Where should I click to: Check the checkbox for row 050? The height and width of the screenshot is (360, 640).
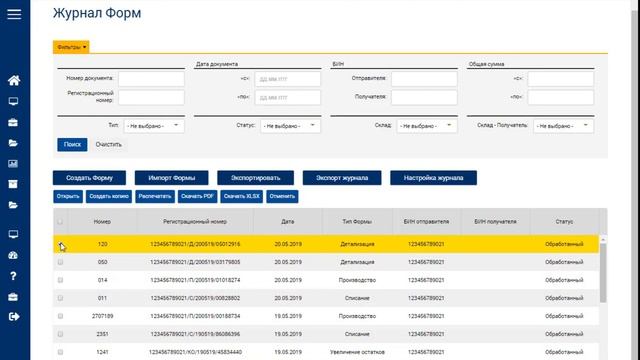click(60, 262)
